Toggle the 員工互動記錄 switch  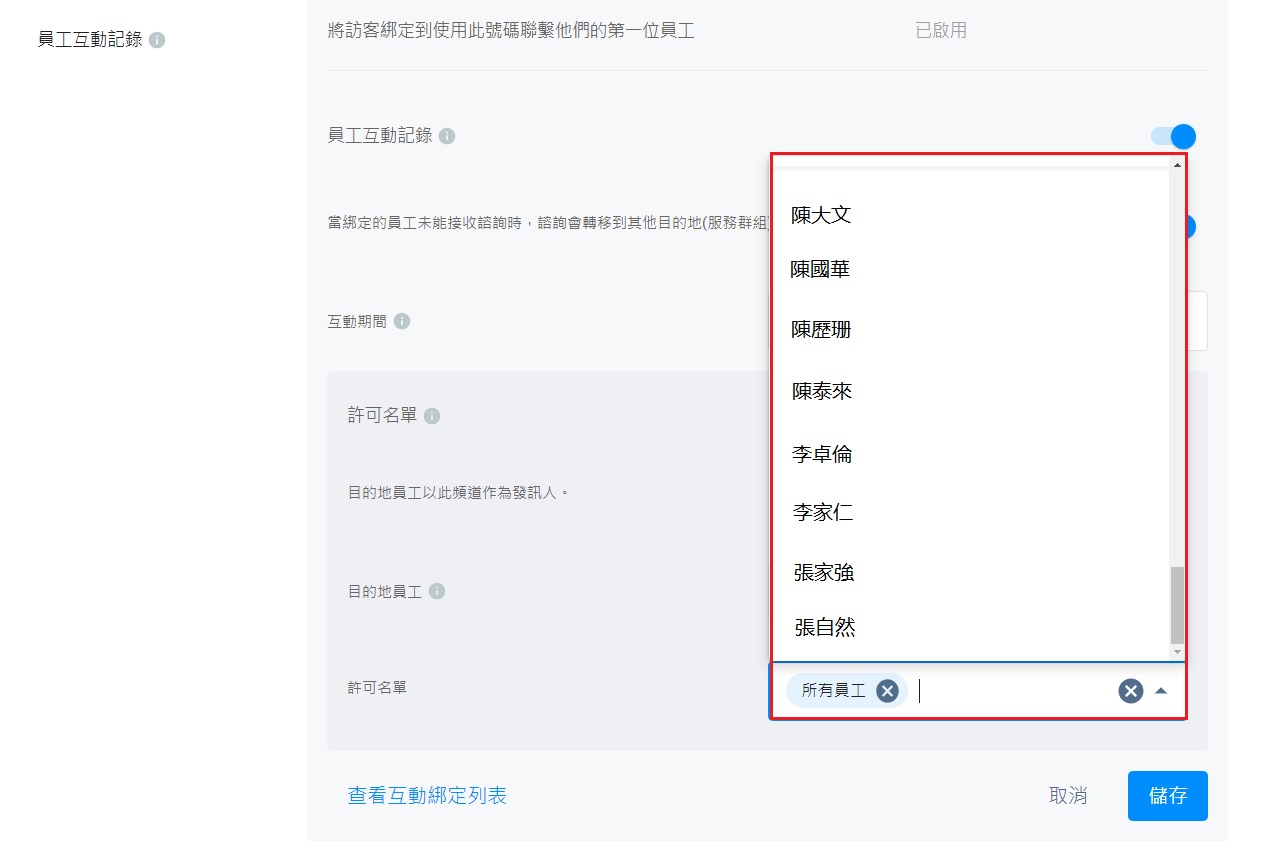coord(1172,137)
